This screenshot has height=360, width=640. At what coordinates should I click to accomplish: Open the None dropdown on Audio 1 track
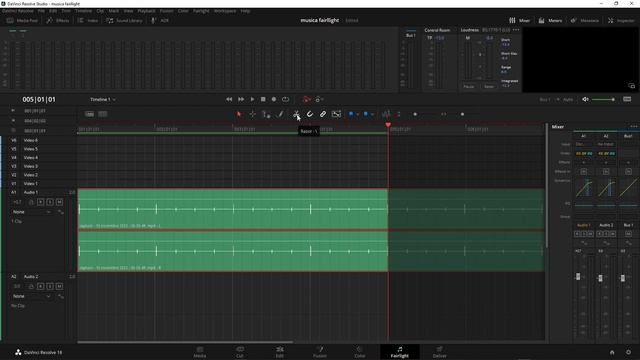32,212
